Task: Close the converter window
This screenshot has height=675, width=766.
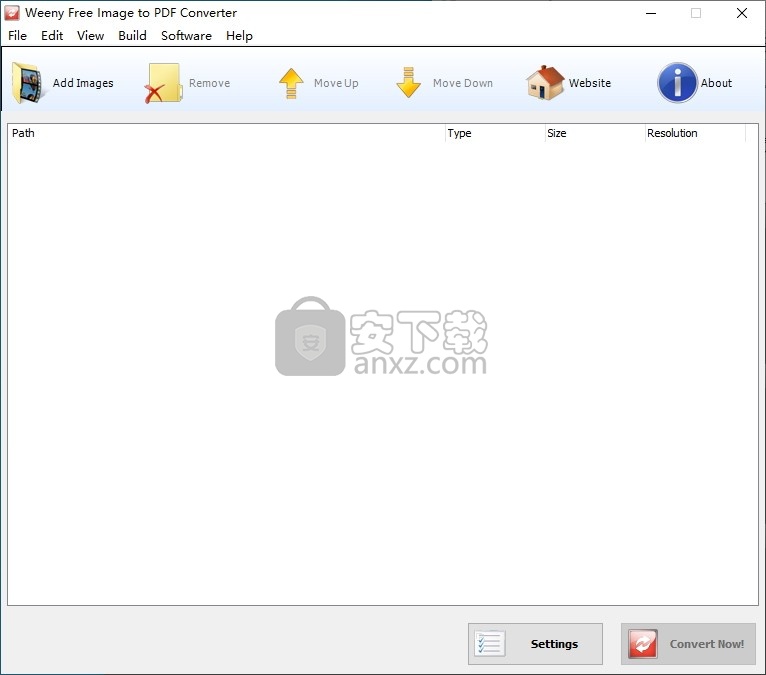Action: (x=742, y=13)
